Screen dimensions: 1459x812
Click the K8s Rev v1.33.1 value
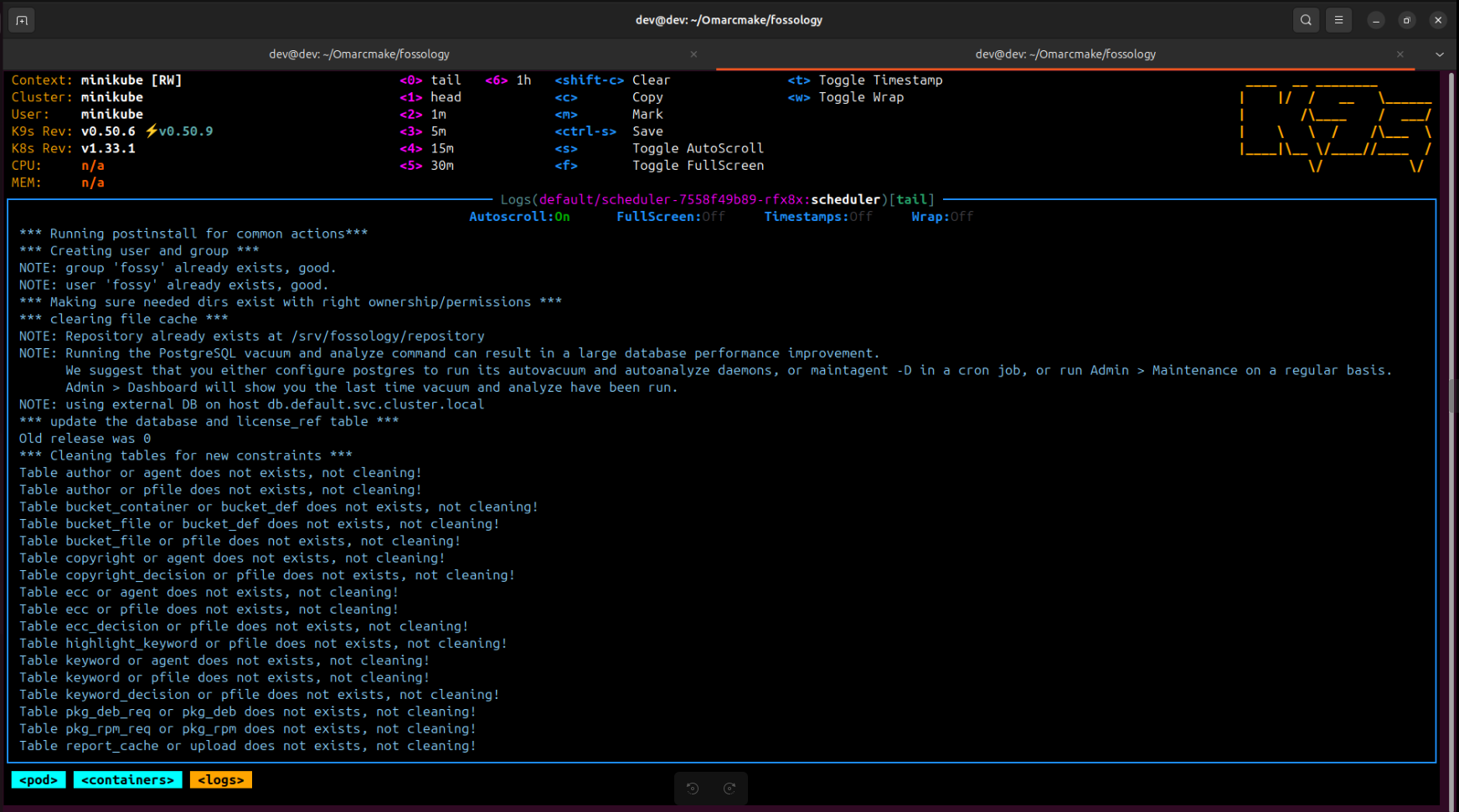pyautogui.click(x=108, y=148)
